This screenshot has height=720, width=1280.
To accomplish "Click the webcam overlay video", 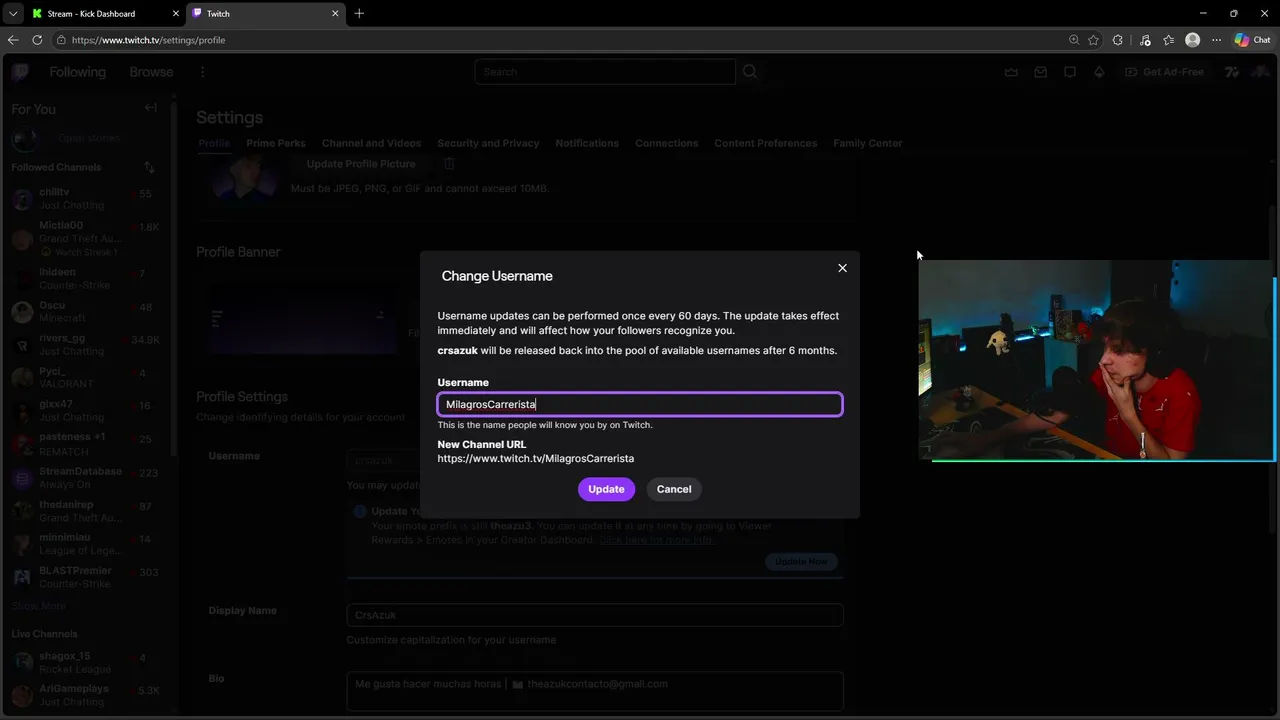I will pyautogui.click(x=1096, y=361).
